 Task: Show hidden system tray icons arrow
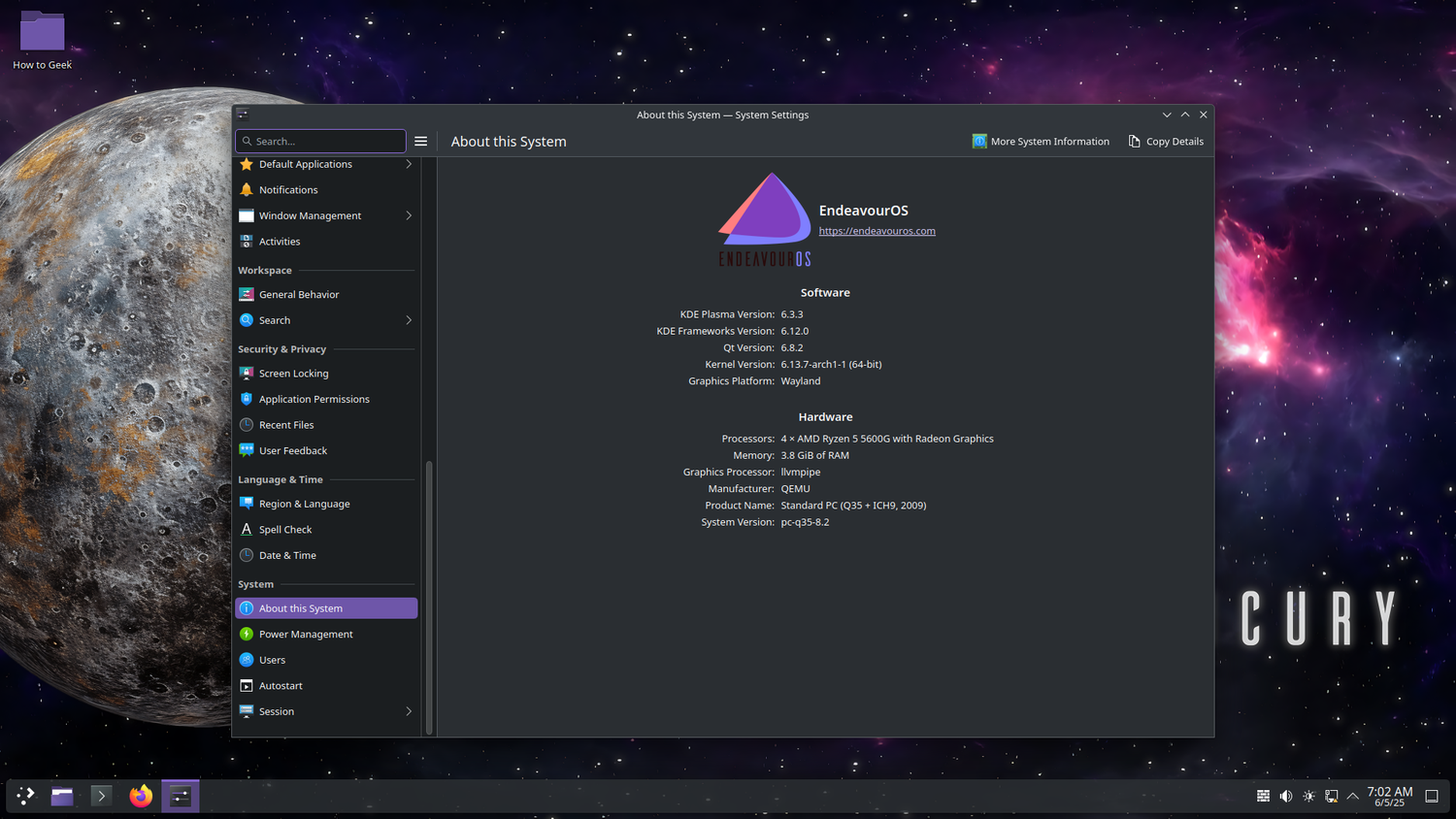click(x=1352, y=796)
